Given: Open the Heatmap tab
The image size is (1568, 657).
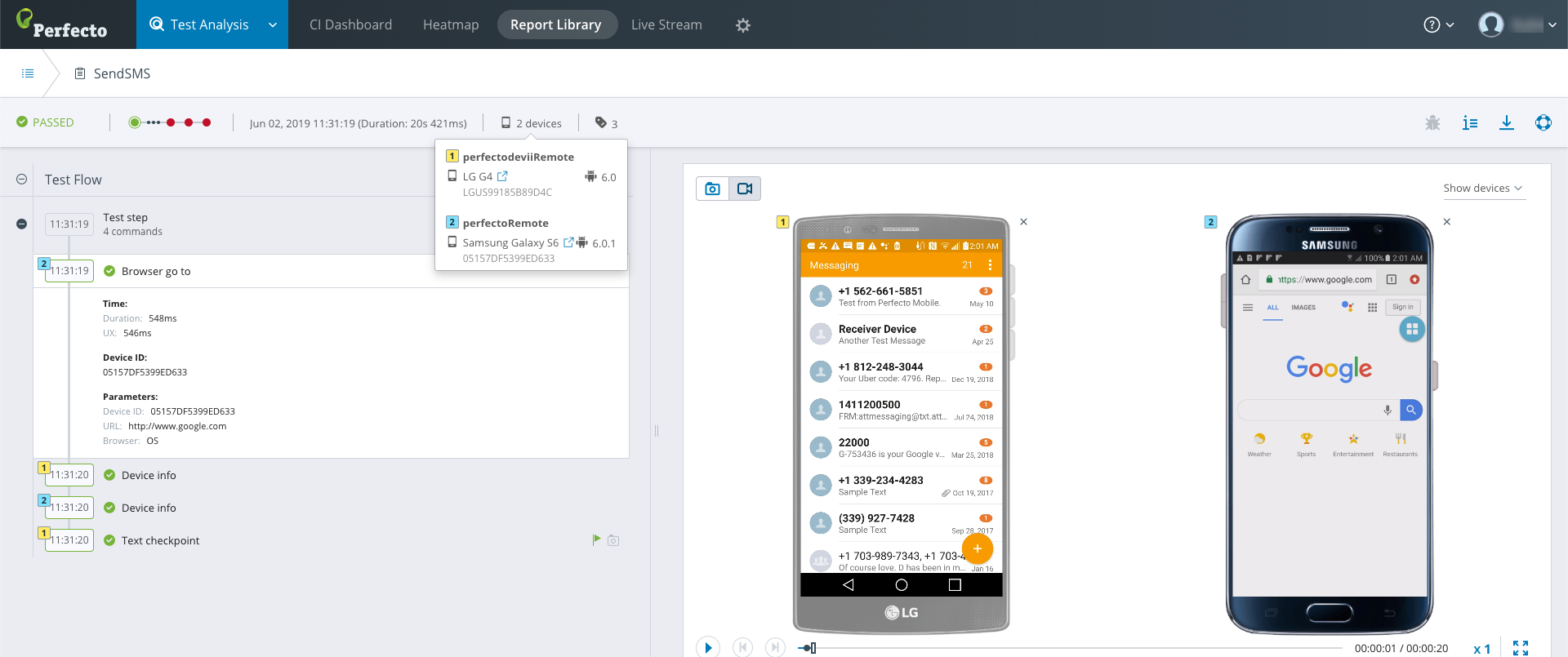Looking at the screenshot, I should tap(451, 24).
